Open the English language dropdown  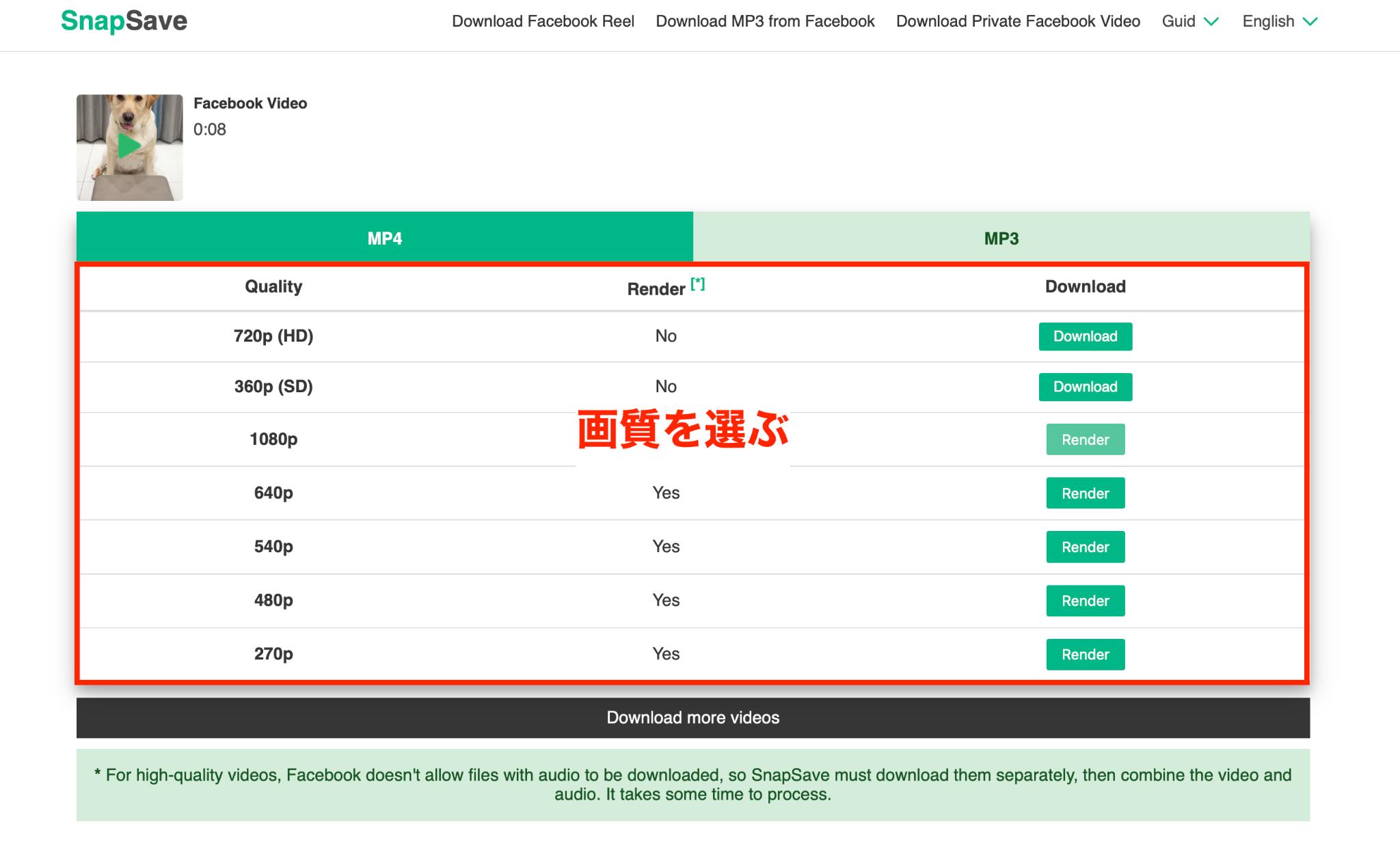click(1280, 21)
